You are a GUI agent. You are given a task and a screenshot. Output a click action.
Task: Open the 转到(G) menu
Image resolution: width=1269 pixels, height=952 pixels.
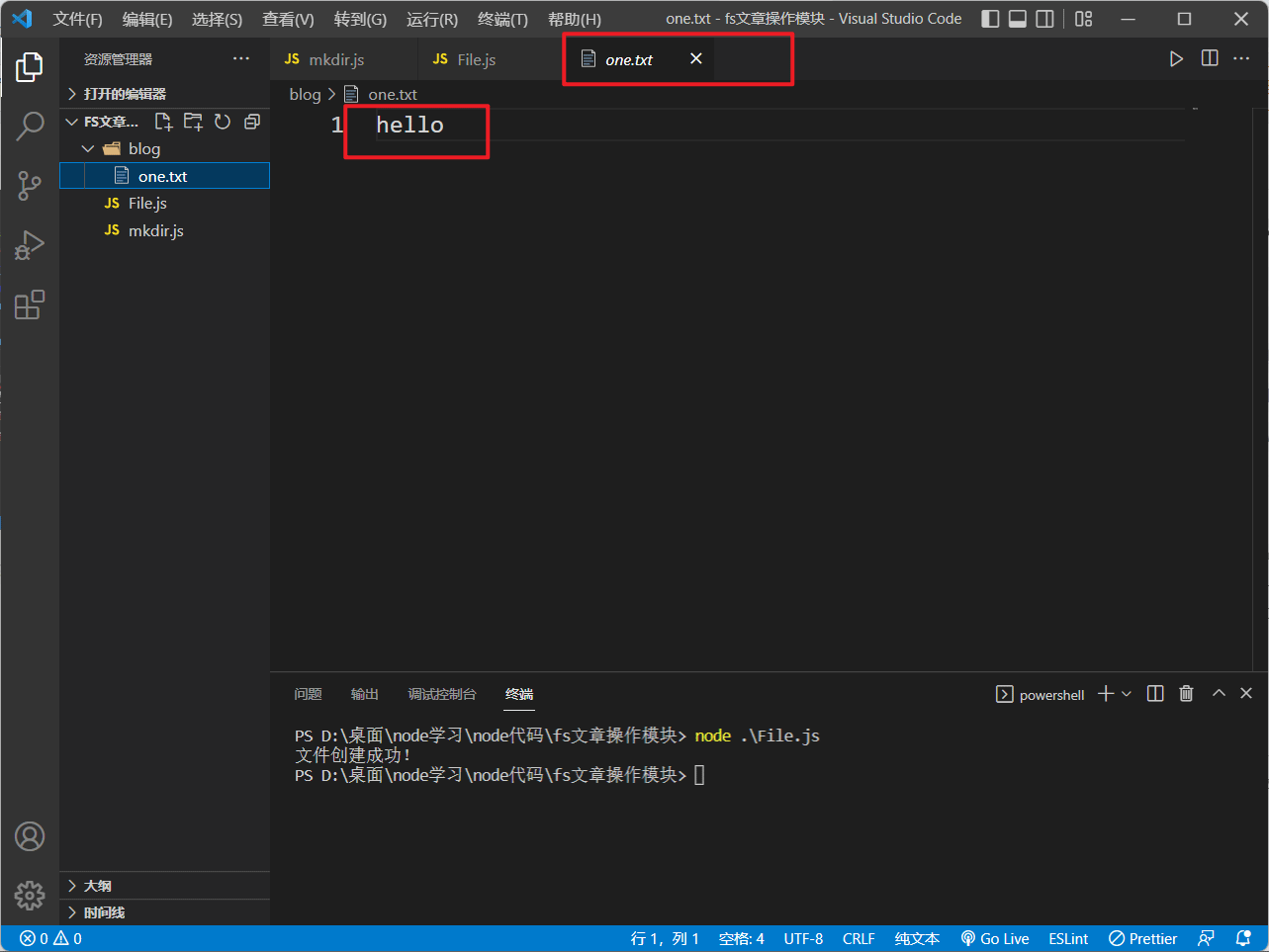(360, 20)
